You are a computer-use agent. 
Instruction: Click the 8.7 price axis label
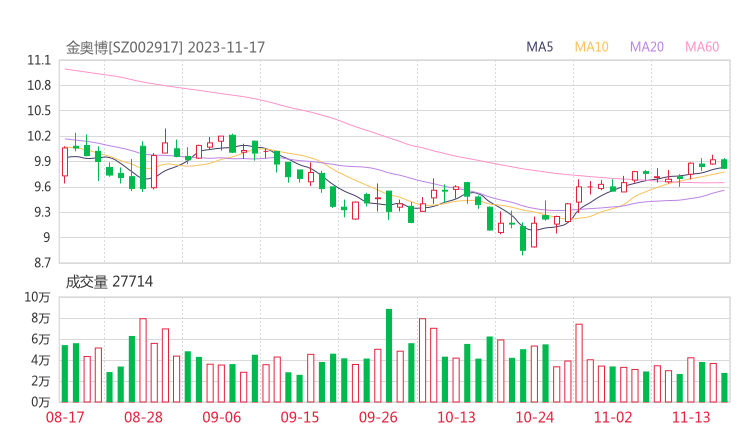pyautogui.click(x=42, y=263)
